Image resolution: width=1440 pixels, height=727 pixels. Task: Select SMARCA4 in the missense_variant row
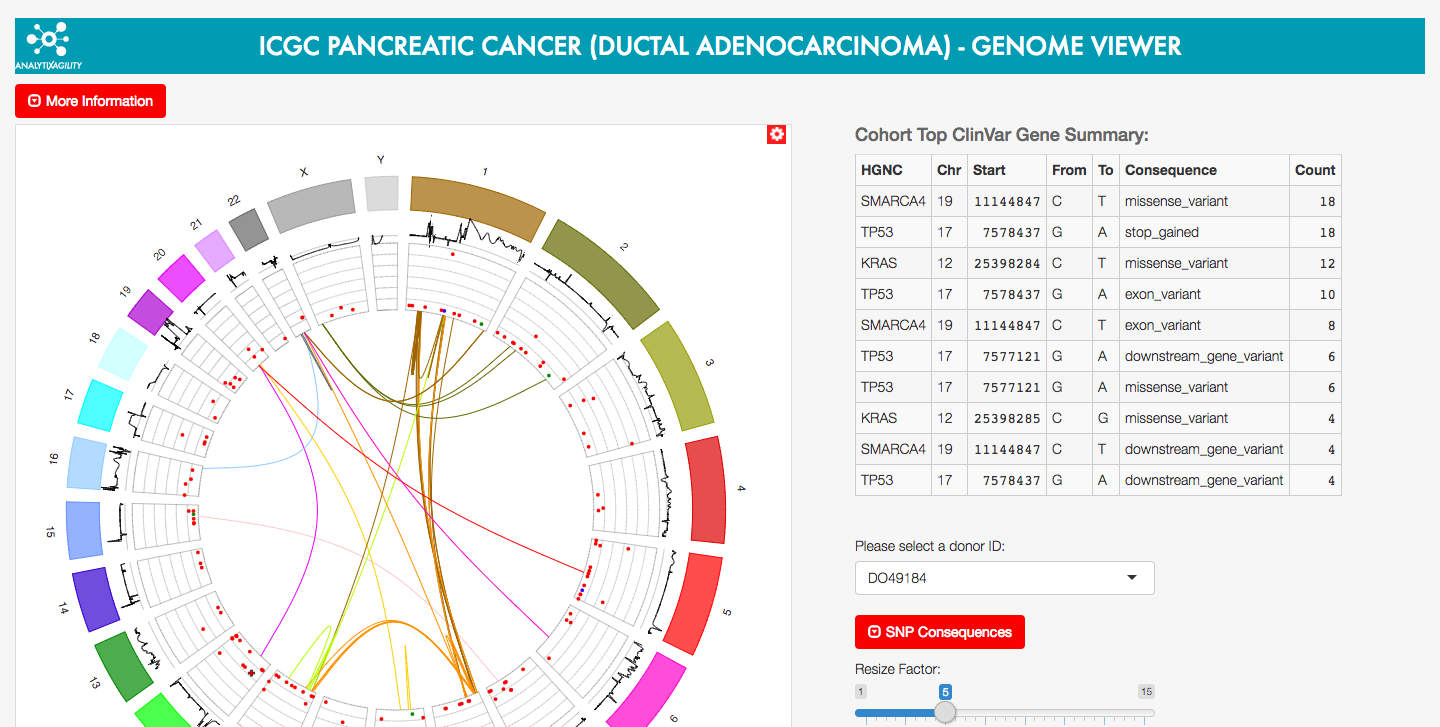tap(893, 201)
